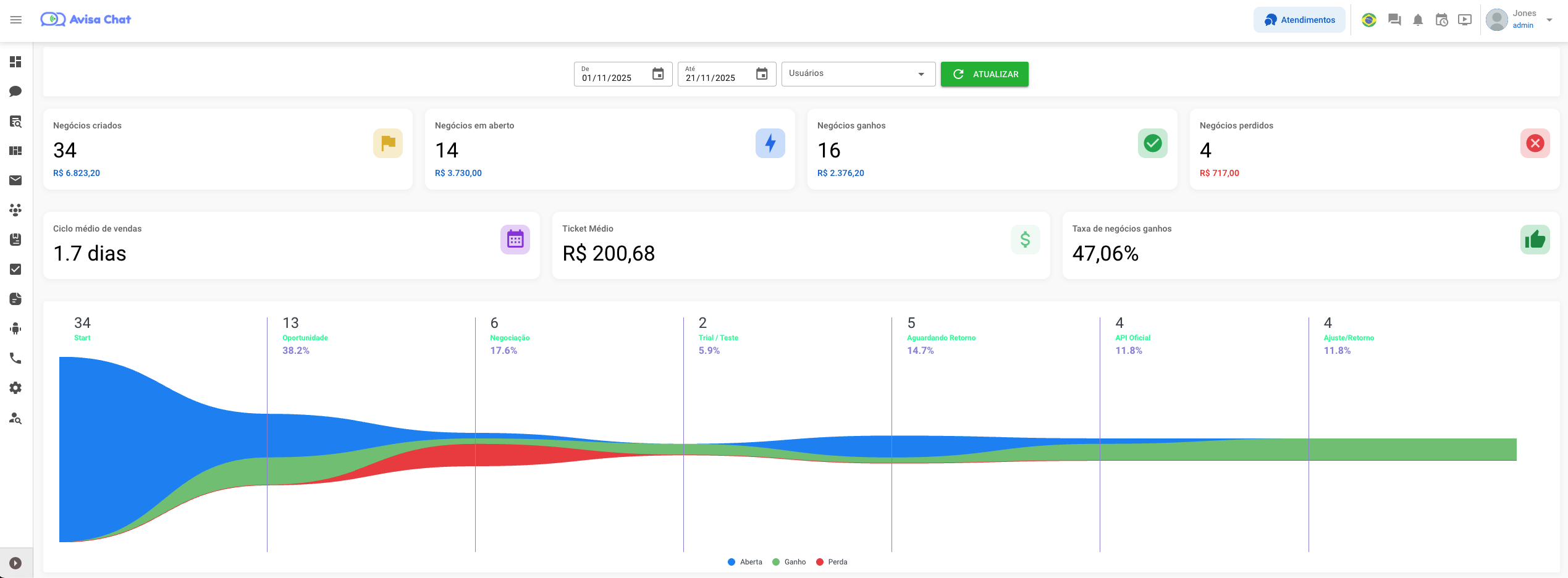Open the Kanban board from the sidebar
1568x578 pixels.
click(x=16, y=150)
